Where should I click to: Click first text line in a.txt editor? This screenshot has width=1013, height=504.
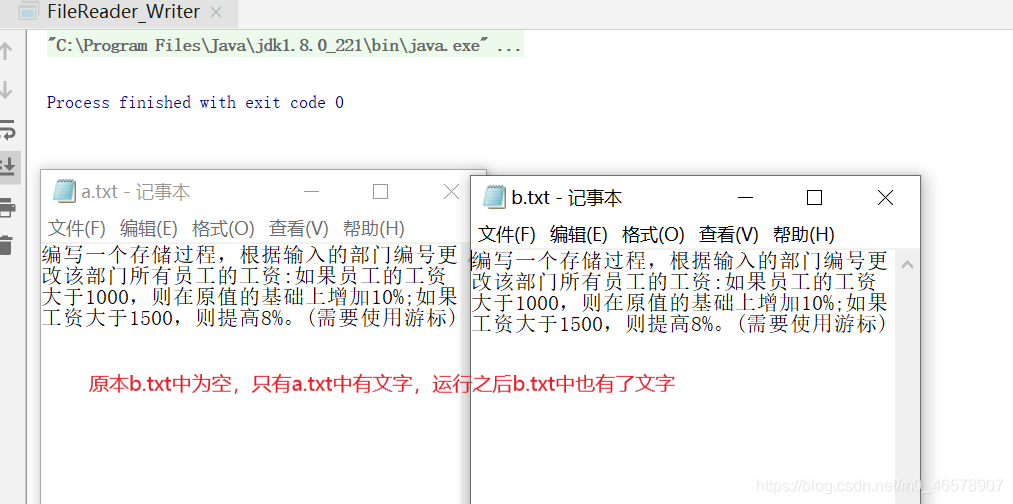(x=249, y=253)
